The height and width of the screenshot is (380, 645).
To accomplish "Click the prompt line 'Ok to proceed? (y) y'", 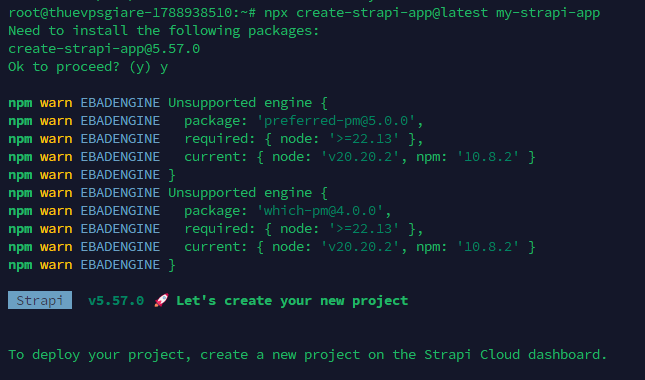I will click(x=88, y=67).
